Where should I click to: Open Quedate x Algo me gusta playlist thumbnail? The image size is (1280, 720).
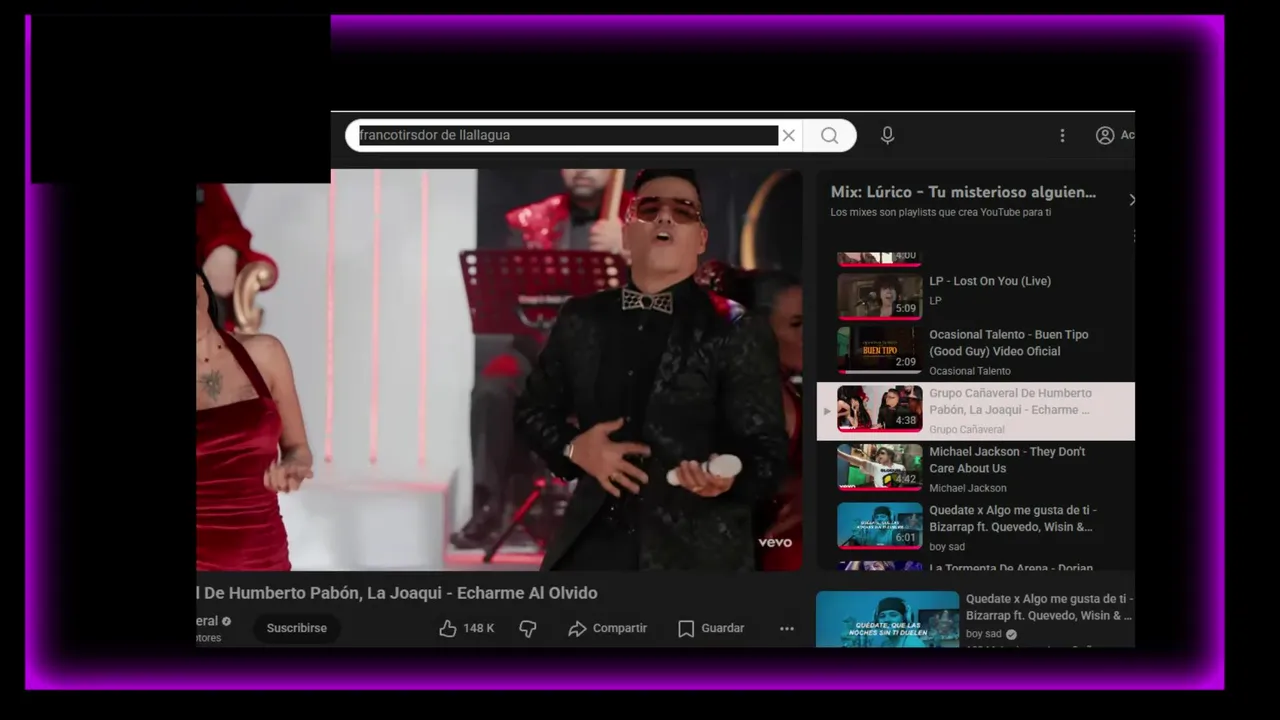[879, 526]
